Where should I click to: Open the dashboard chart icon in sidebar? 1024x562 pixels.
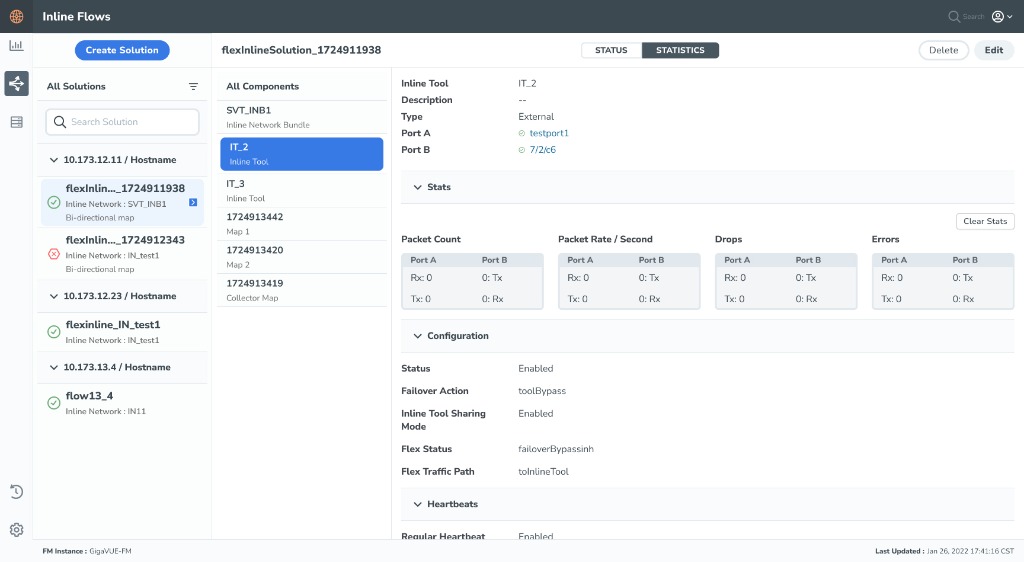pos(16,46)
